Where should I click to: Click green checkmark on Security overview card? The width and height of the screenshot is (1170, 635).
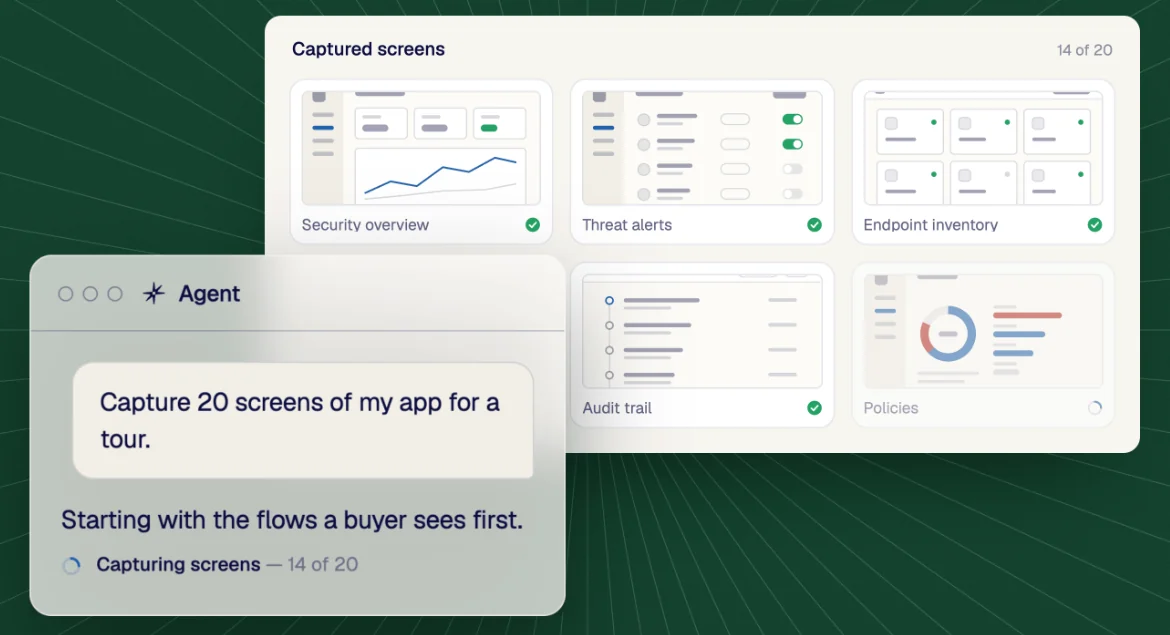click(533, 225)
